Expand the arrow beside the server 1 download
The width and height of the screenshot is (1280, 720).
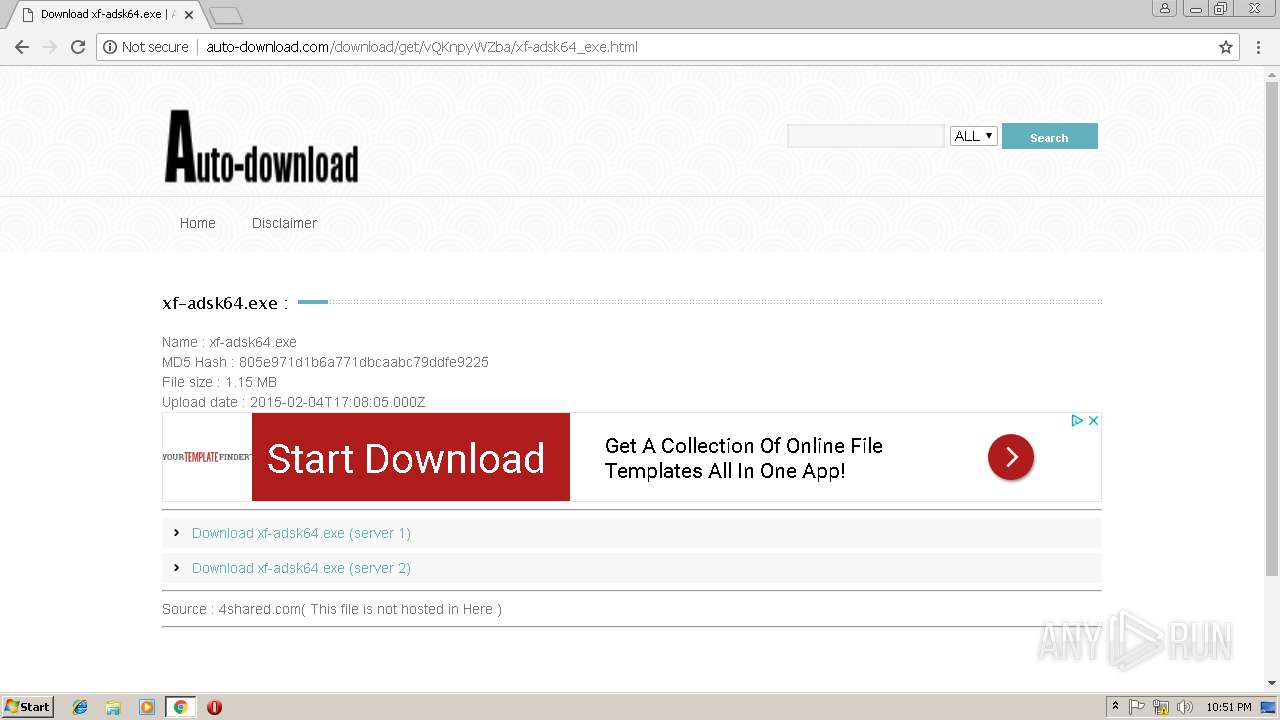click(x=177, y=533)
